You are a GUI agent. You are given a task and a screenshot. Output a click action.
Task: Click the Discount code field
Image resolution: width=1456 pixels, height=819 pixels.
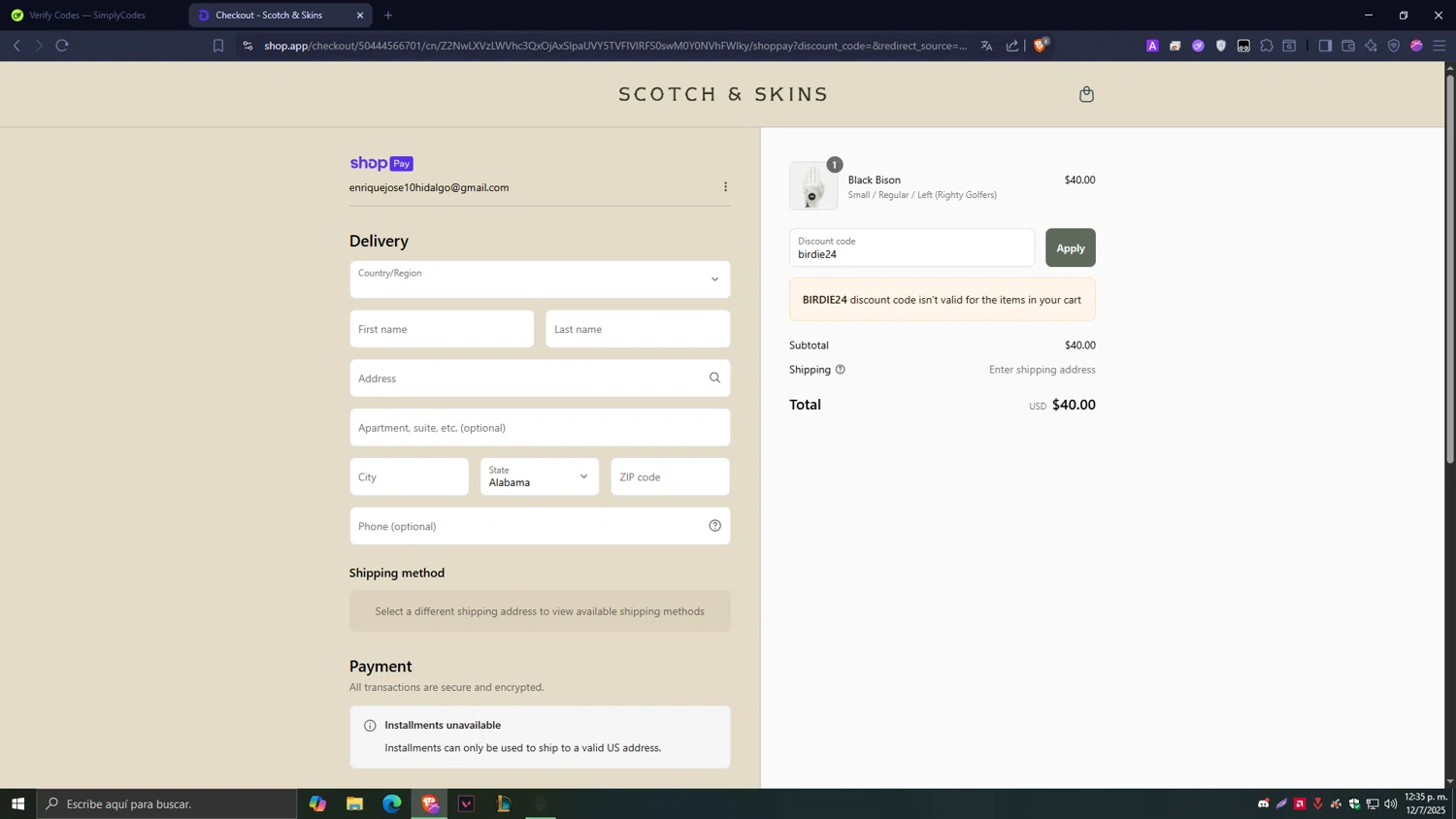911,247
